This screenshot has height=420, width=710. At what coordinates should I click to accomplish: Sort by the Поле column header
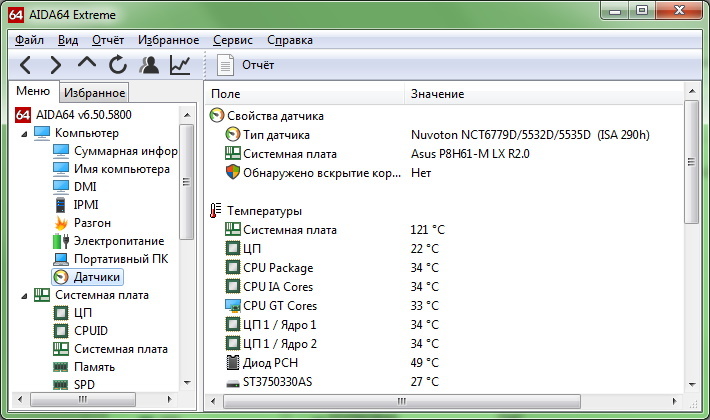tap(305, 94)
